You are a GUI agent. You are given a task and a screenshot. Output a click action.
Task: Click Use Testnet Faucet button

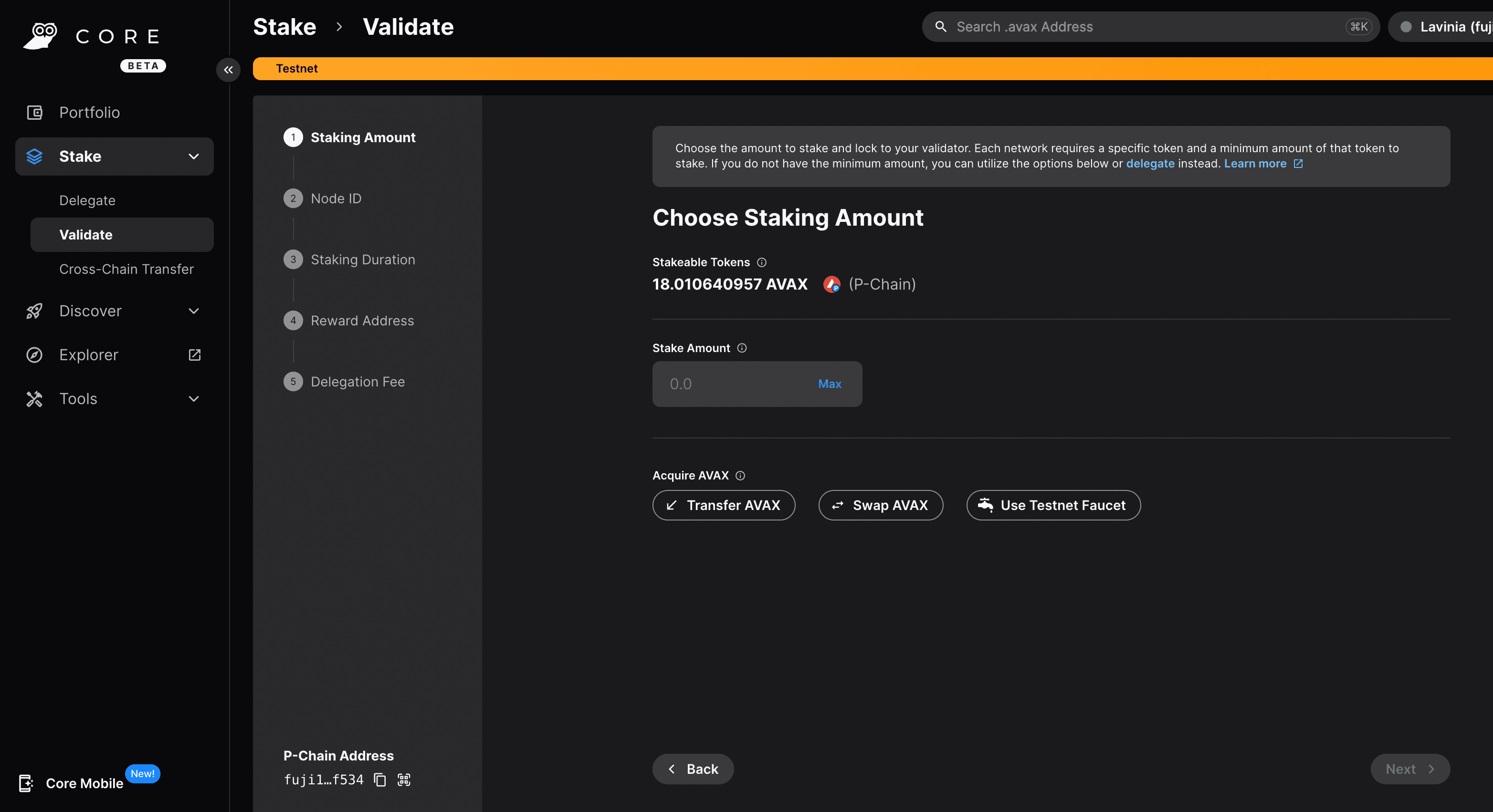click(1053, 505)
